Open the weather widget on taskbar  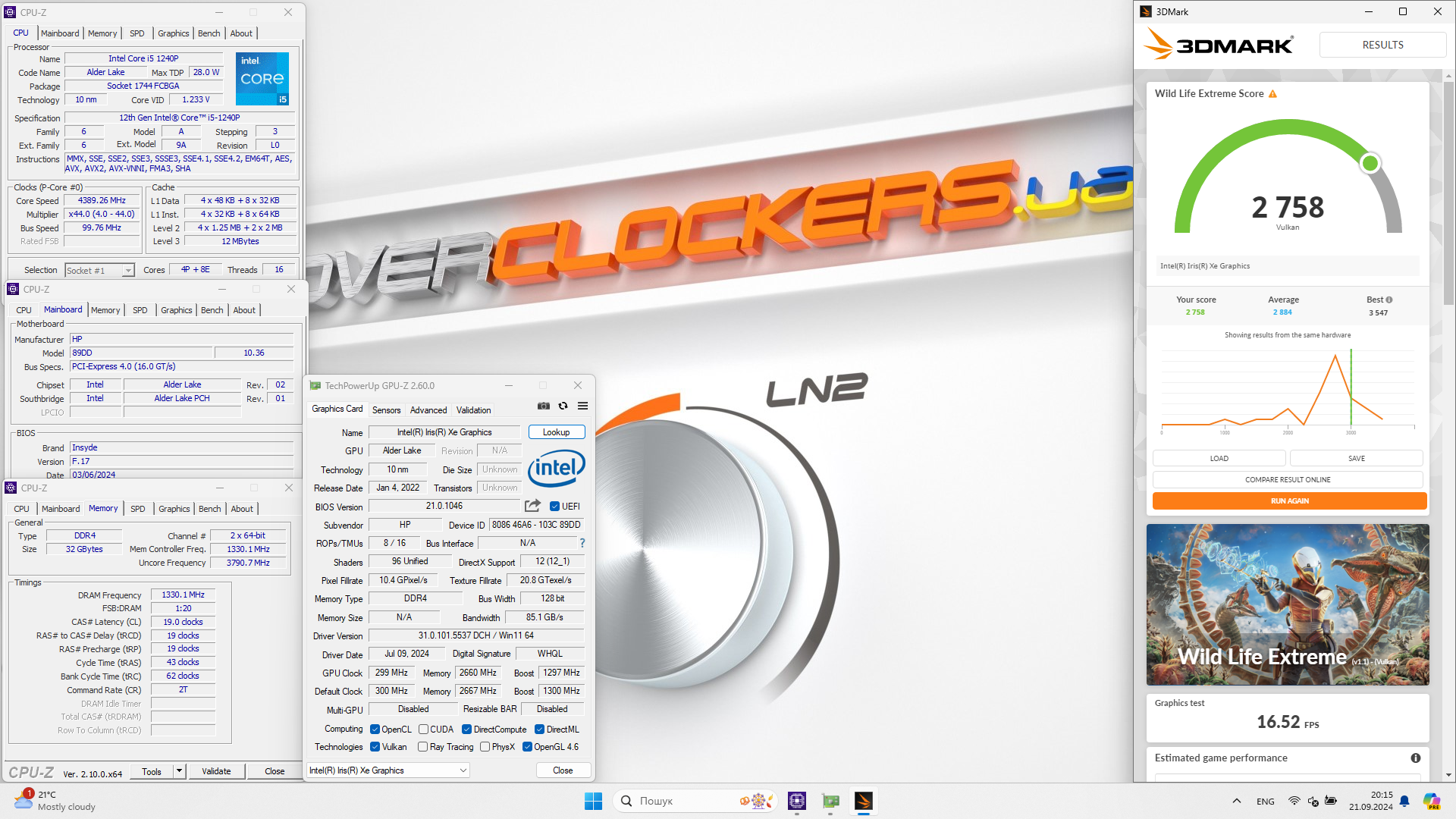pyautogui.click(x=55, y=801)
